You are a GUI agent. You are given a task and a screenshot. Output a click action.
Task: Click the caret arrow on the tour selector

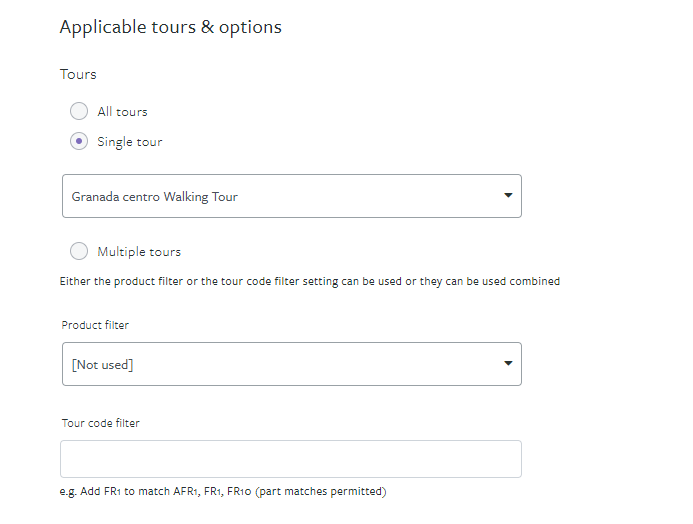click(x=508, y=195)
